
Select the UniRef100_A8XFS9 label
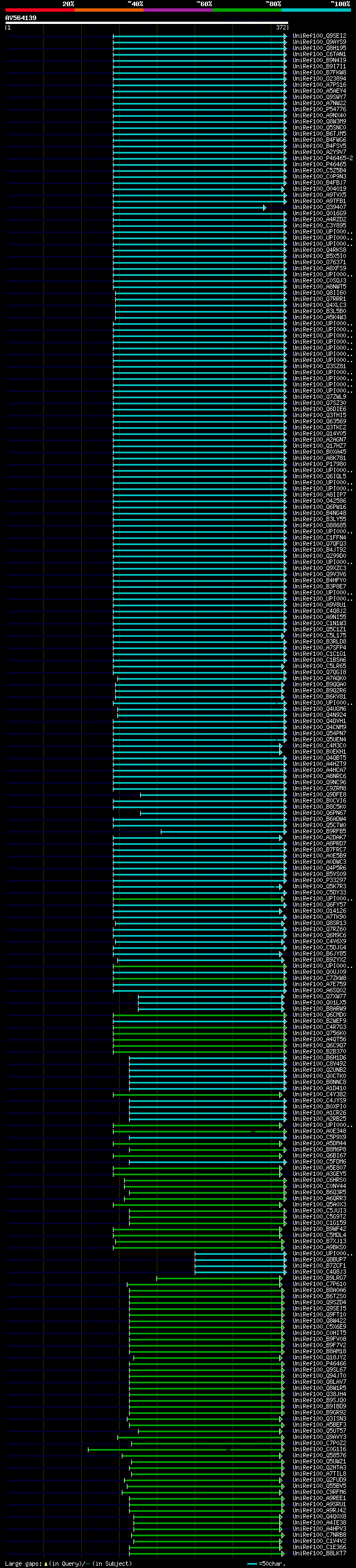pyautogui.click(x=319, y=269)
